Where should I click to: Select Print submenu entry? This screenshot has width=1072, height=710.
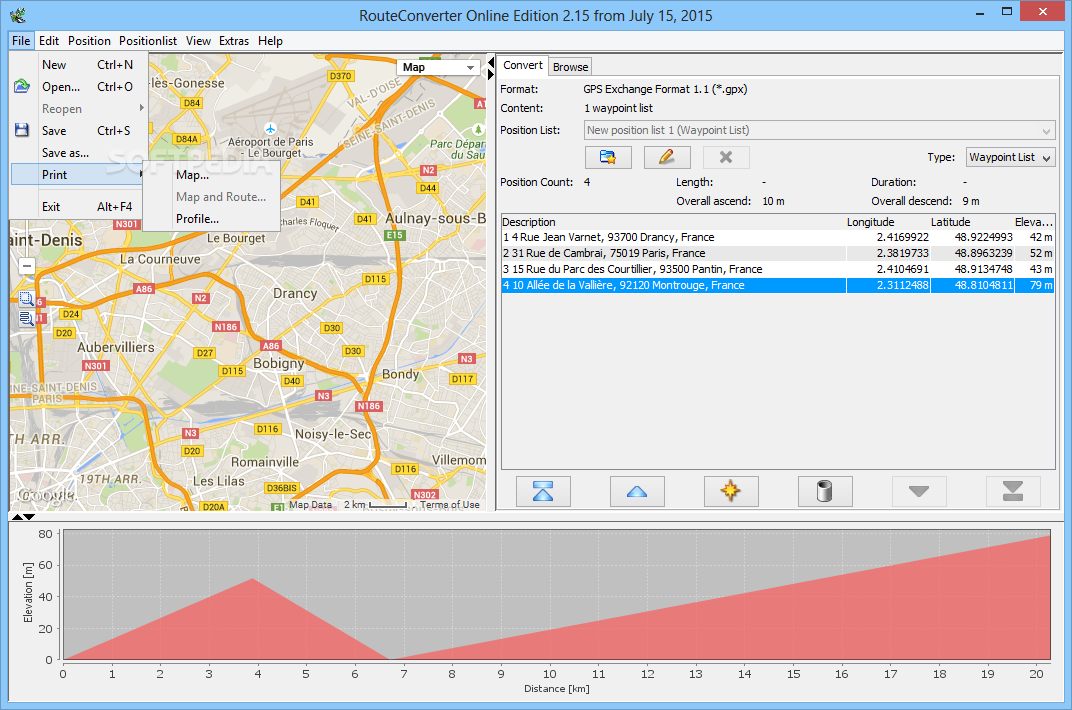click(79, 175)
